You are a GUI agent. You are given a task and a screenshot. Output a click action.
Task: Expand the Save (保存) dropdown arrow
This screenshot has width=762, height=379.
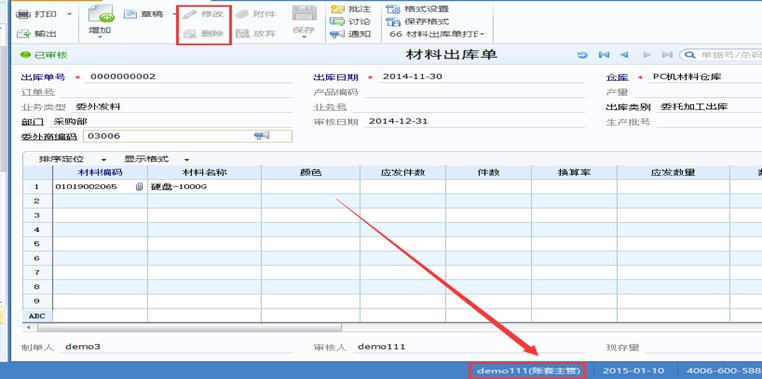(304, 38)
